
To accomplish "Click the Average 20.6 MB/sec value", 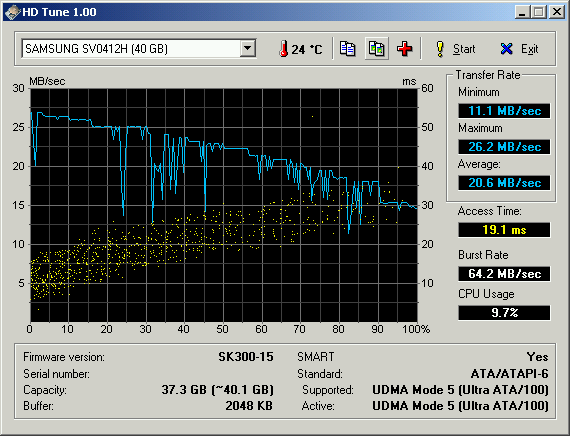I will [x=504, y=183].
